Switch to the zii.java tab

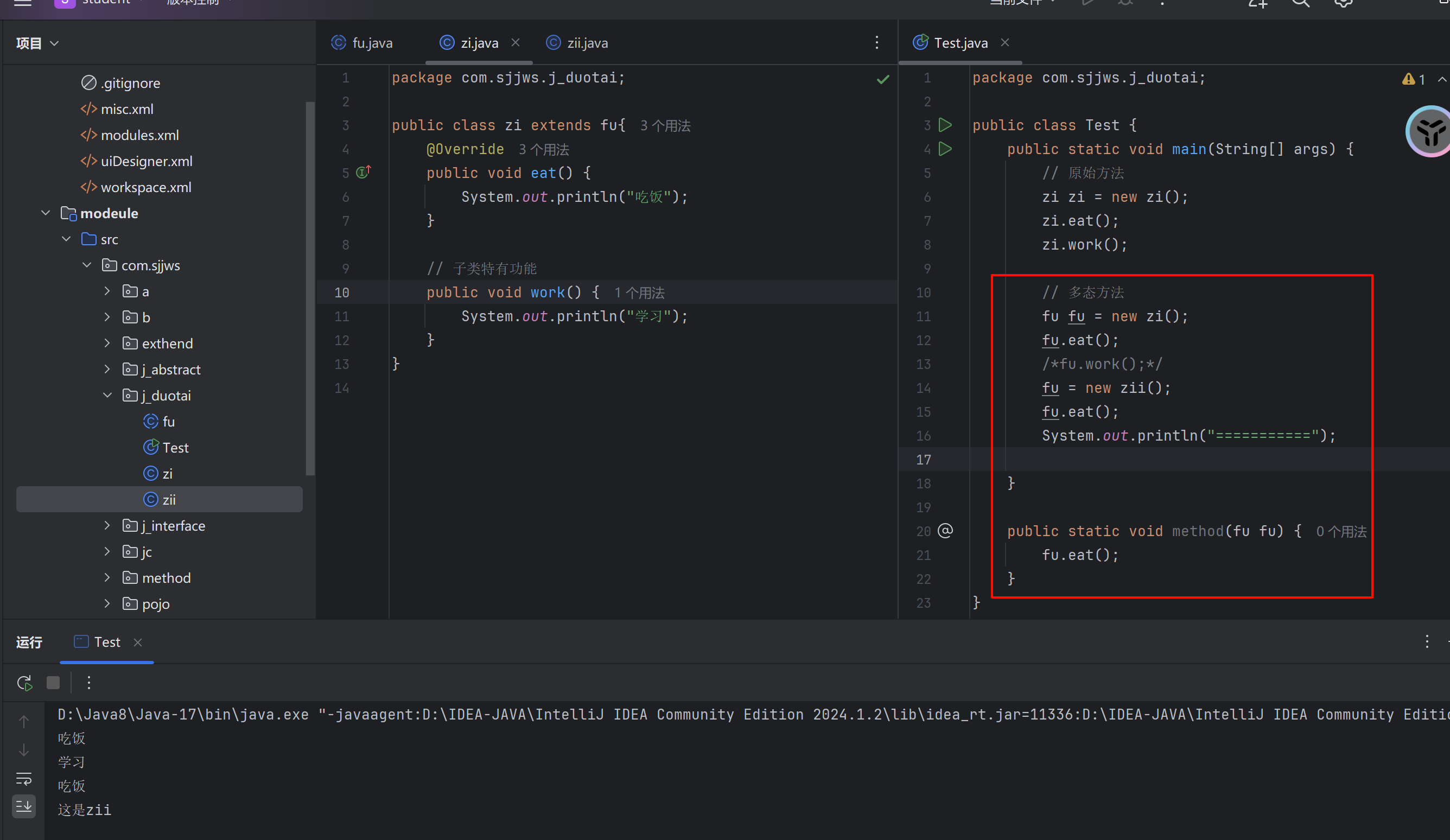pyautogui.click(x=587, y=43)
